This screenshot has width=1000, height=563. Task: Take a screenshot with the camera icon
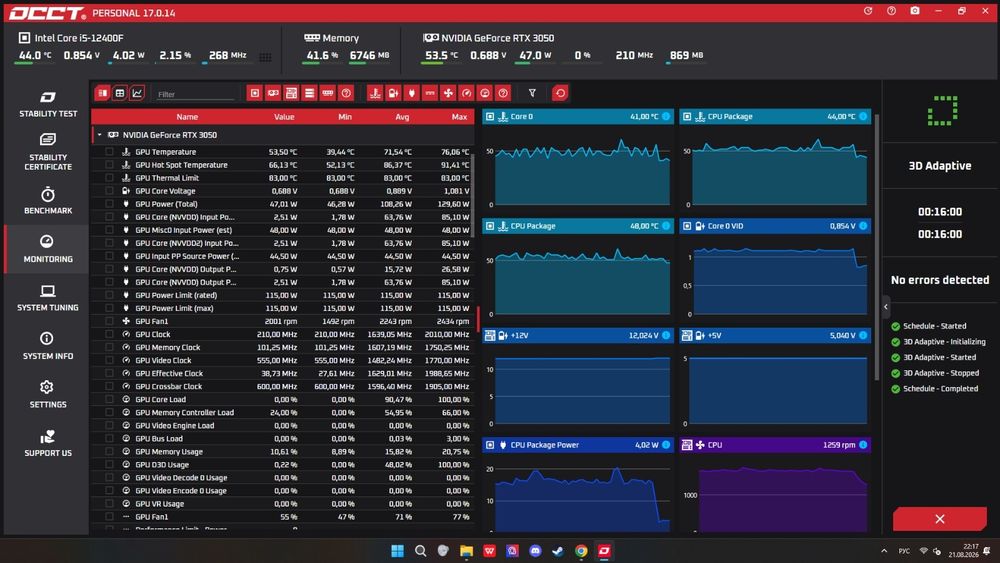915,11
